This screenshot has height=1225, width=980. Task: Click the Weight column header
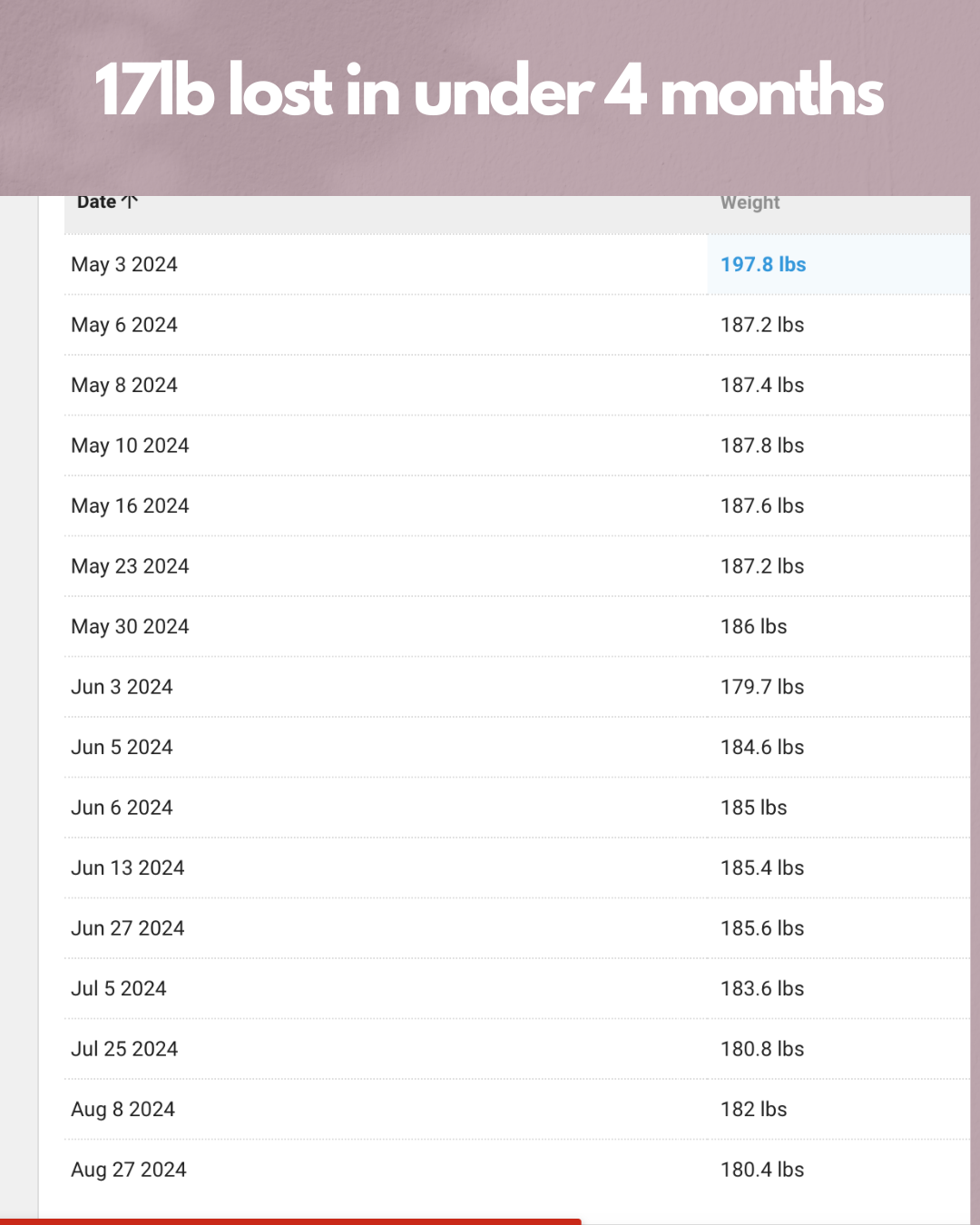point(750,202)
